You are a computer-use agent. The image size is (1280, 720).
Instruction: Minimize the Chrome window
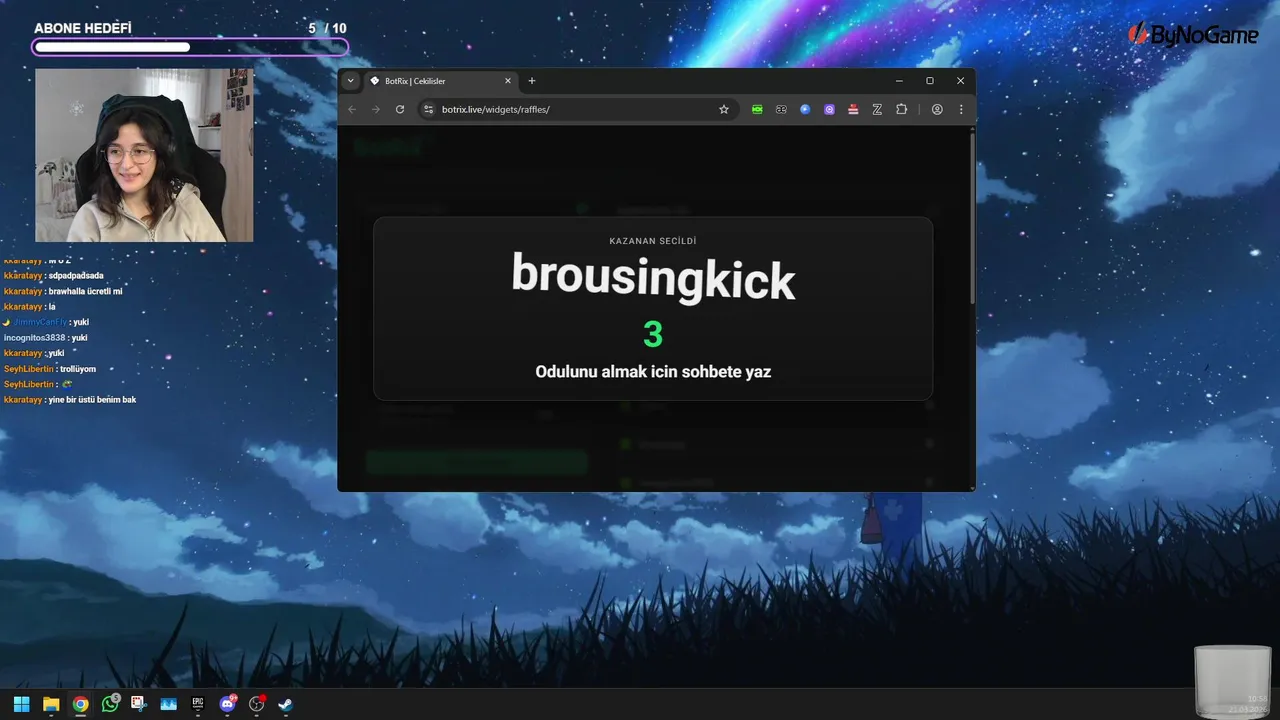click(x=899, y=81)
